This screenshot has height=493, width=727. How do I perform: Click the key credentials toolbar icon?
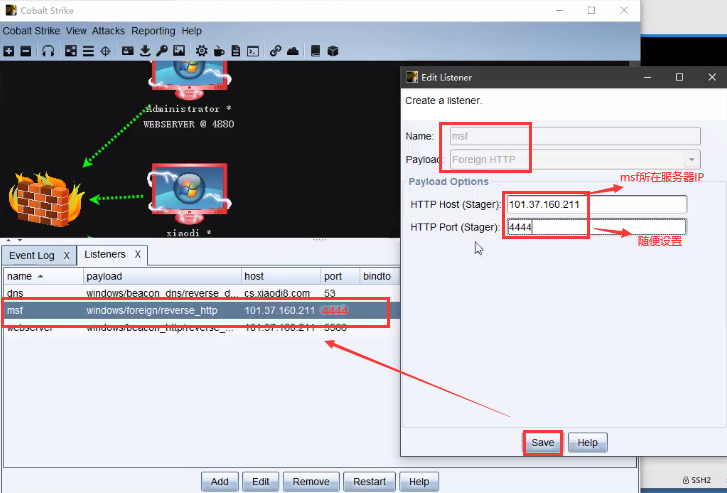coord(162,51)
